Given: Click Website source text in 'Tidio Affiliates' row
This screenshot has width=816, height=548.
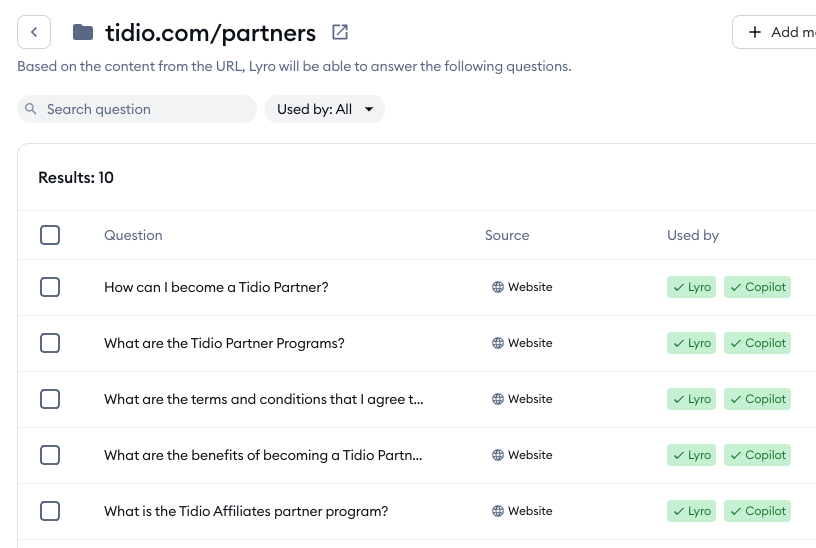Looking at the screenshot, I should coord(530,511).
